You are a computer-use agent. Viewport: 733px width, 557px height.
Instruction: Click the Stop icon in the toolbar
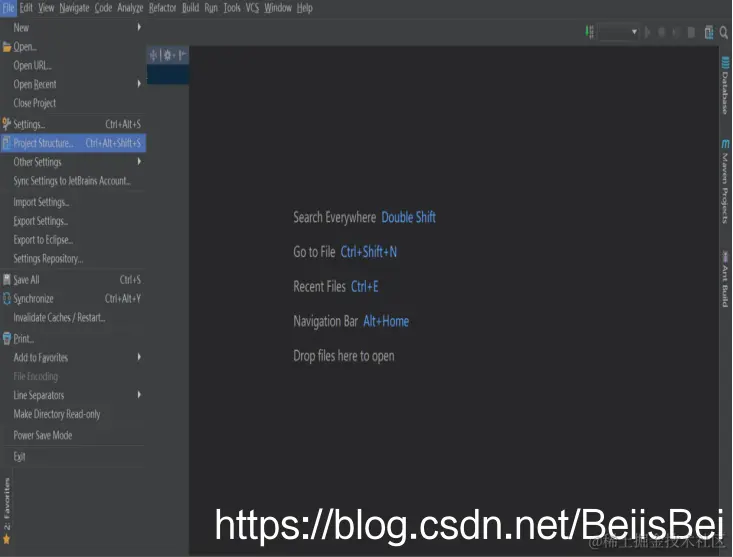tap(691, 32)
